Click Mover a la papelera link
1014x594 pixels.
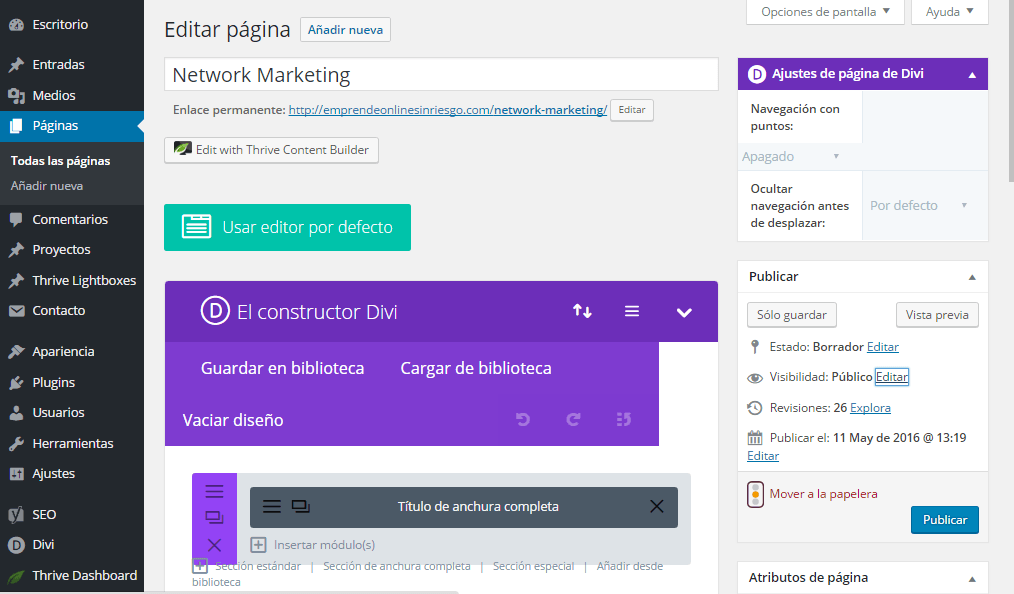click(823, 494)
